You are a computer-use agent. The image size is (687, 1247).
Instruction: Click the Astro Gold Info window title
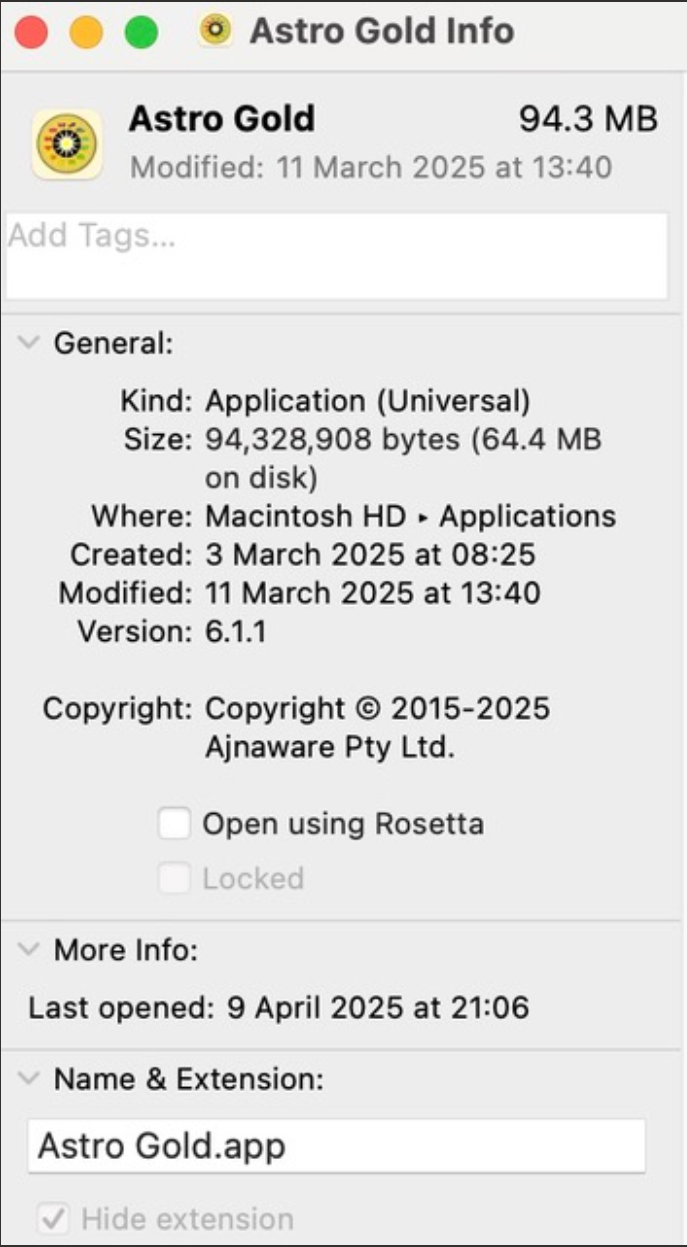(382, 31)
